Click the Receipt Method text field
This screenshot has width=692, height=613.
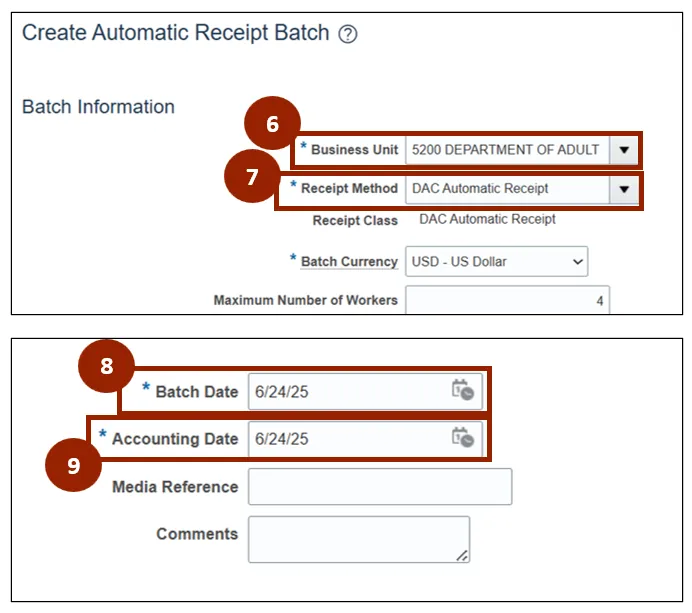(x=506, y=188)
